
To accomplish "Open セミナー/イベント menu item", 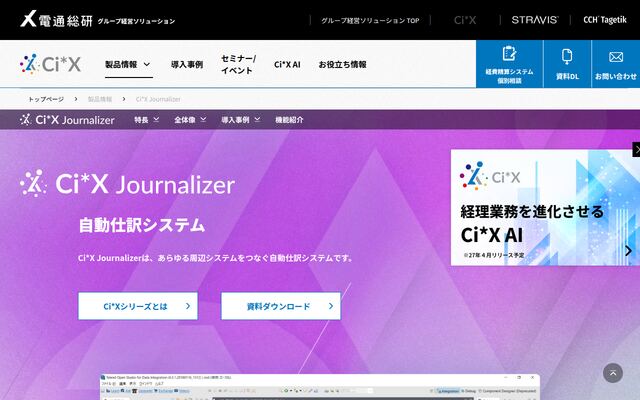I will pos(238,64).
